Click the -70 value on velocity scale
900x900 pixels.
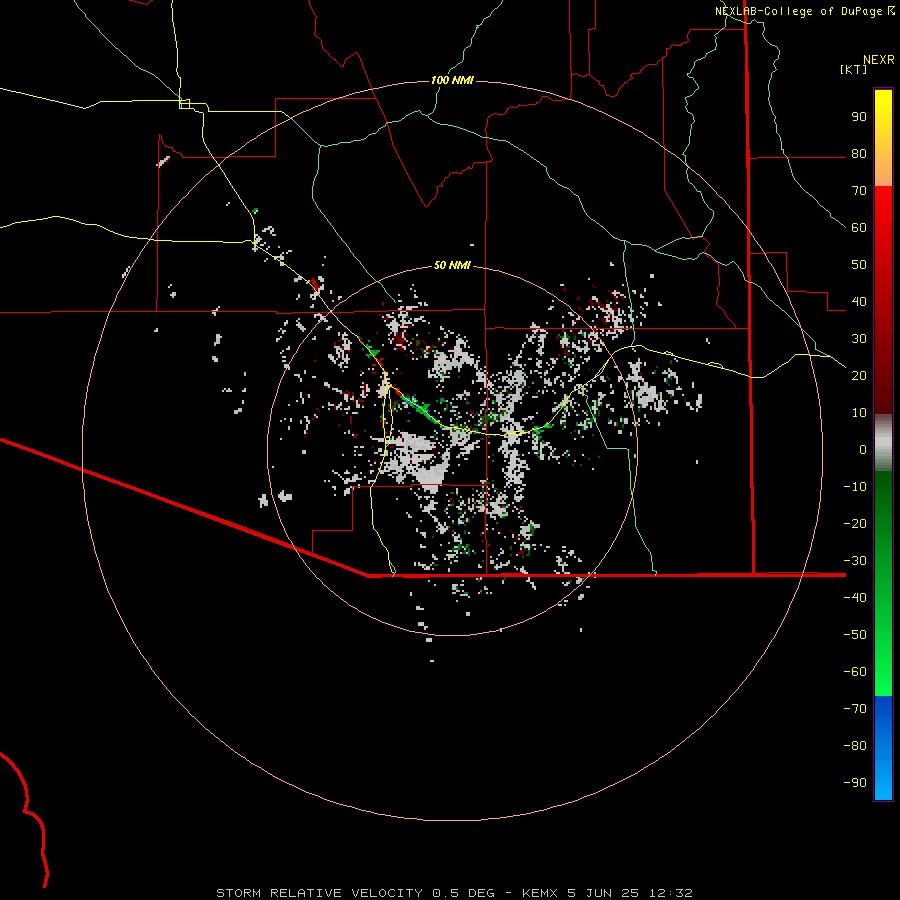855,709
